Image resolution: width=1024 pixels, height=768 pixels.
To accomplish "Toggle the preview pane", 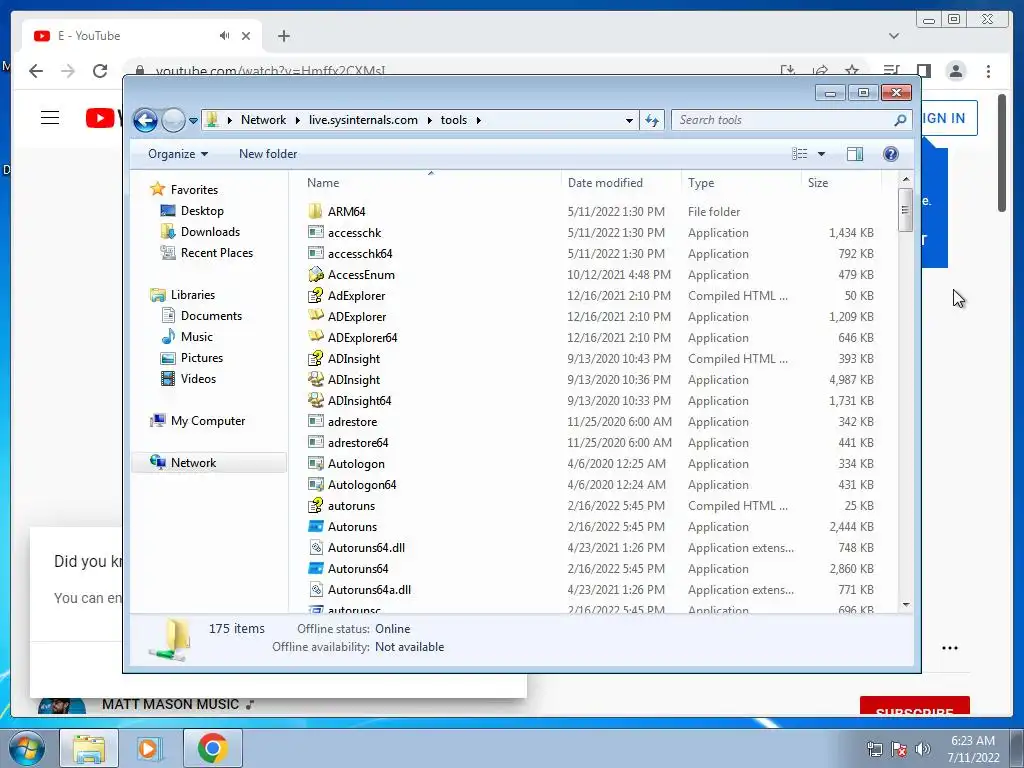I will [854, 154].
